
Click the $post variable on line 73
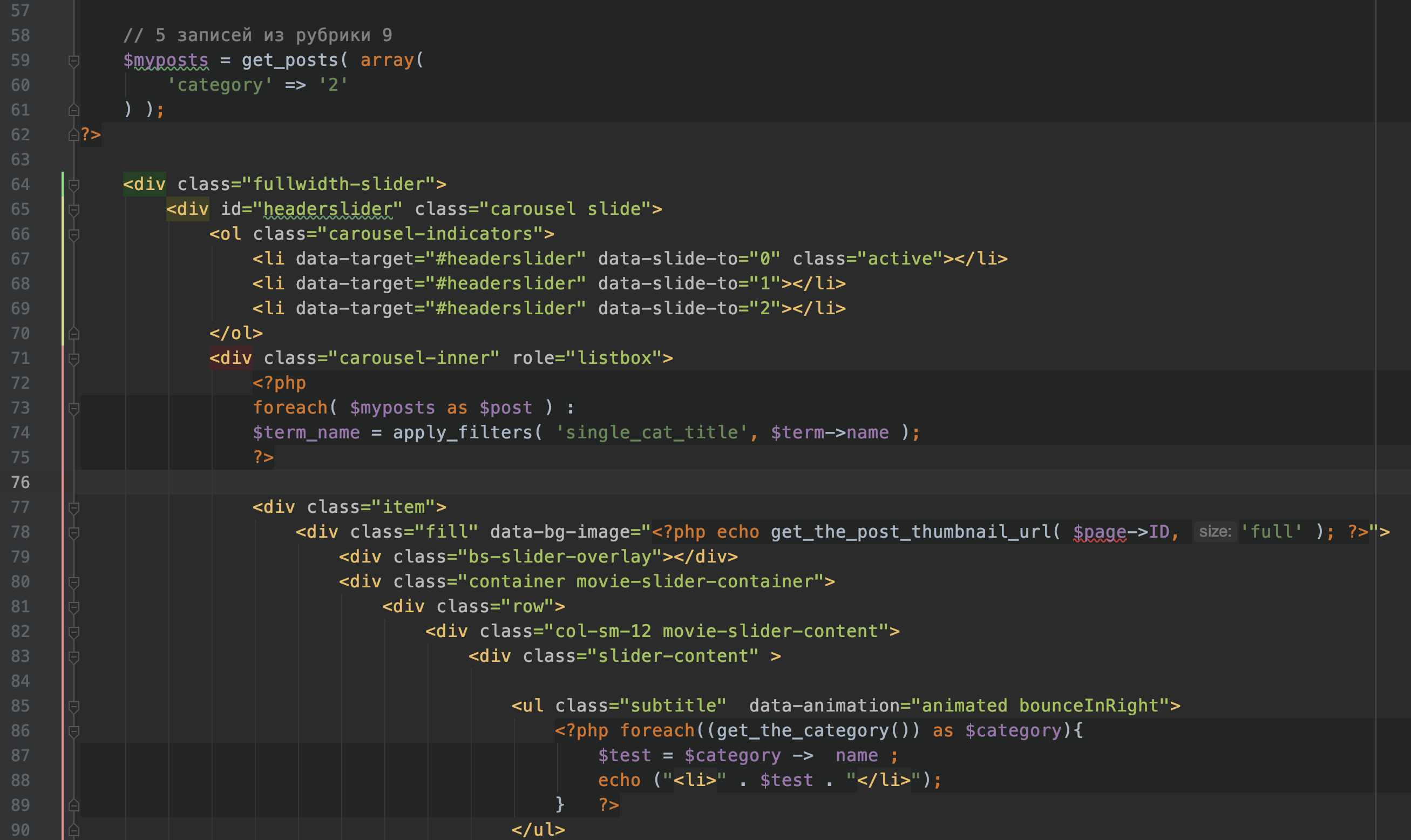tap(506, 408)
